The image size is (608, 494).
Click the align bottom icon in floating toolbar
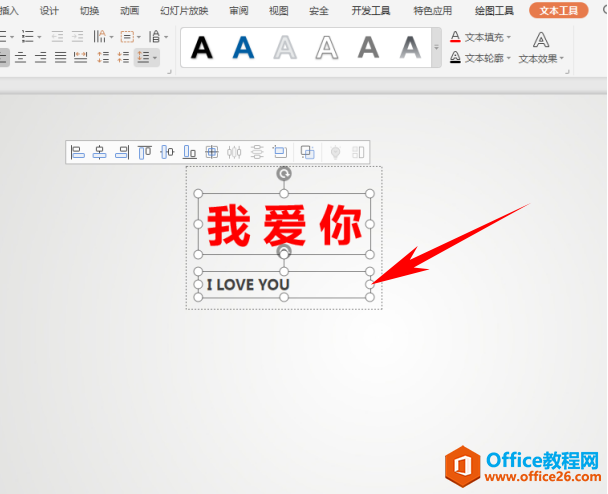click(x=189, y=152)
